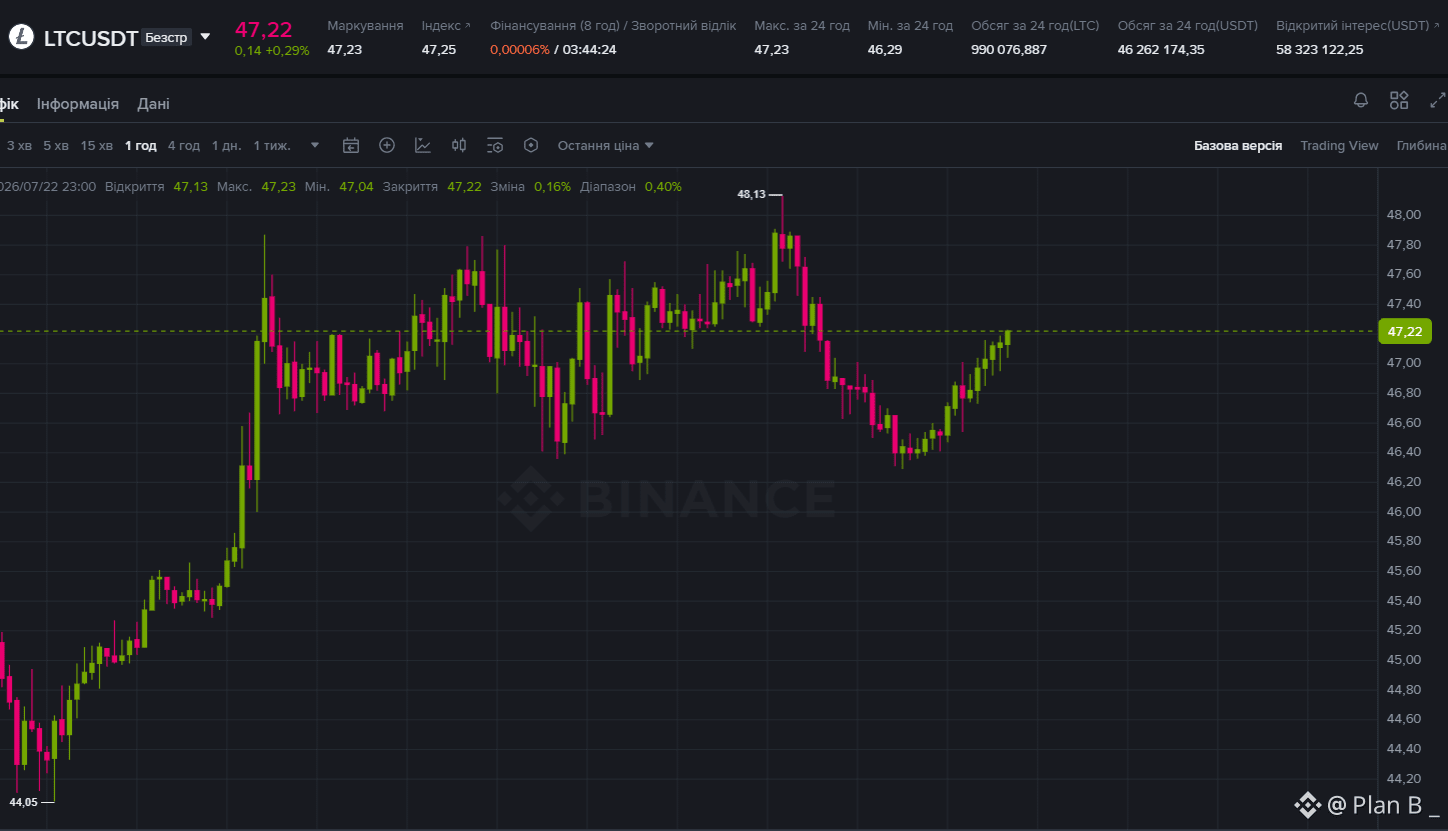Click the LTCUSDT symbol name
The image size is (1448, 831).
[90, 39]
